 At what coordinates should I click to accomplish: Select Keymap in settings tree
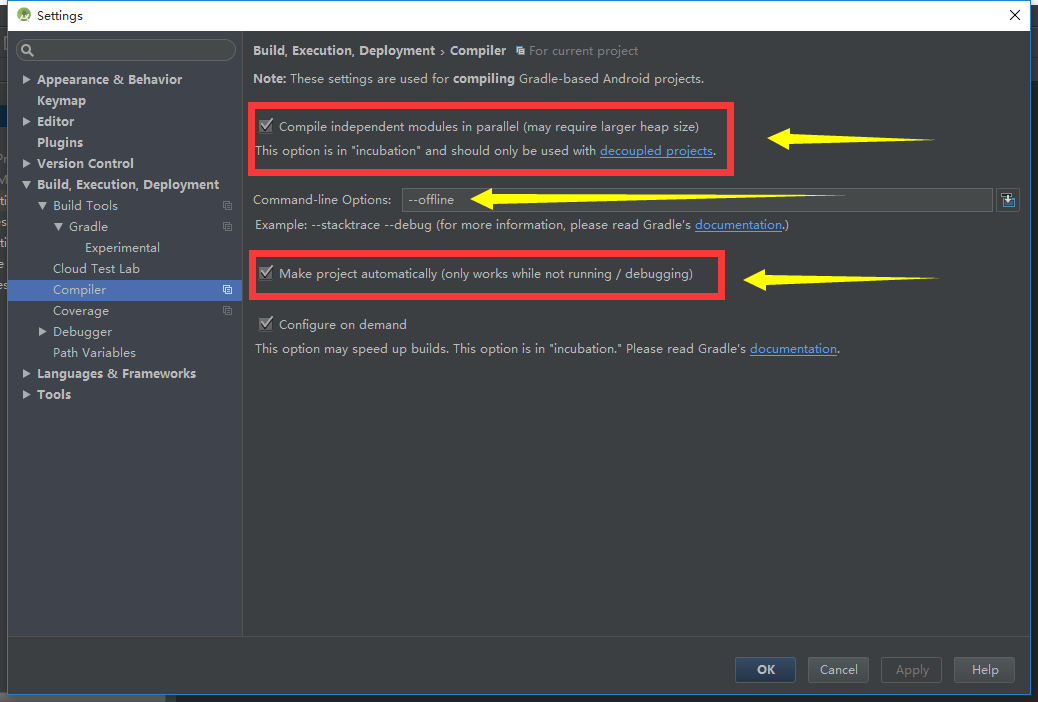(62, 101)
